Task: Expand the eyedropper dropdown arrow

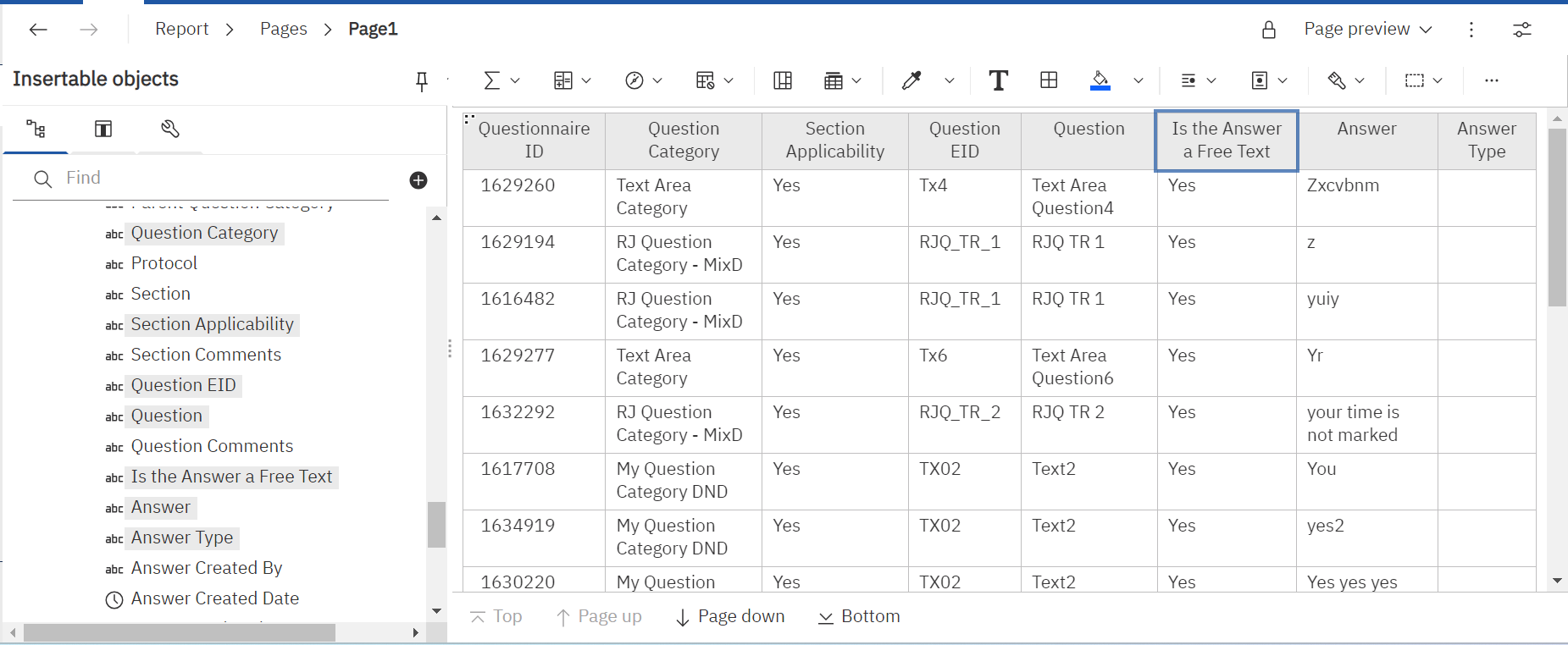Action: [950, 80]
